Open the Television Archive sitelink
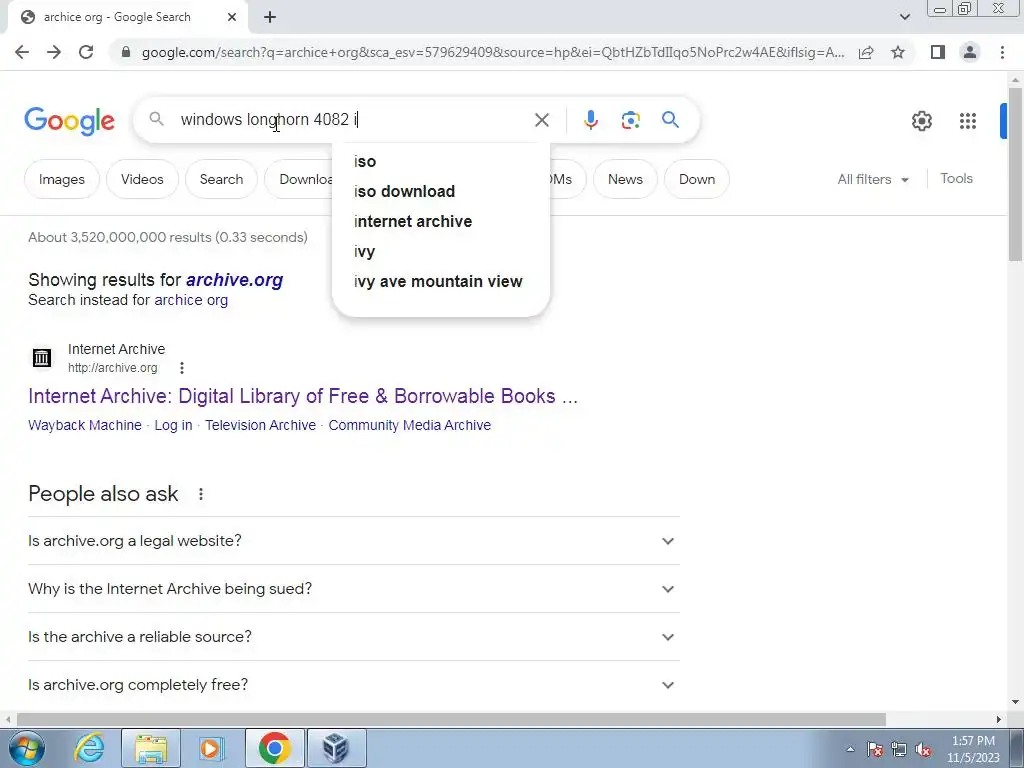The image size is (1024, 768). point(260,425)
